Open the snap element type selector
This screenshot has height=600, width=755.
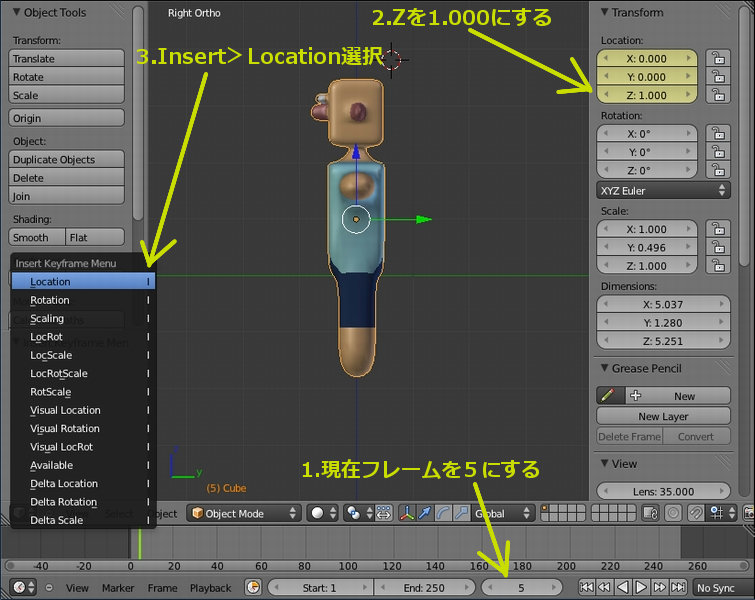tap(722, 513)
